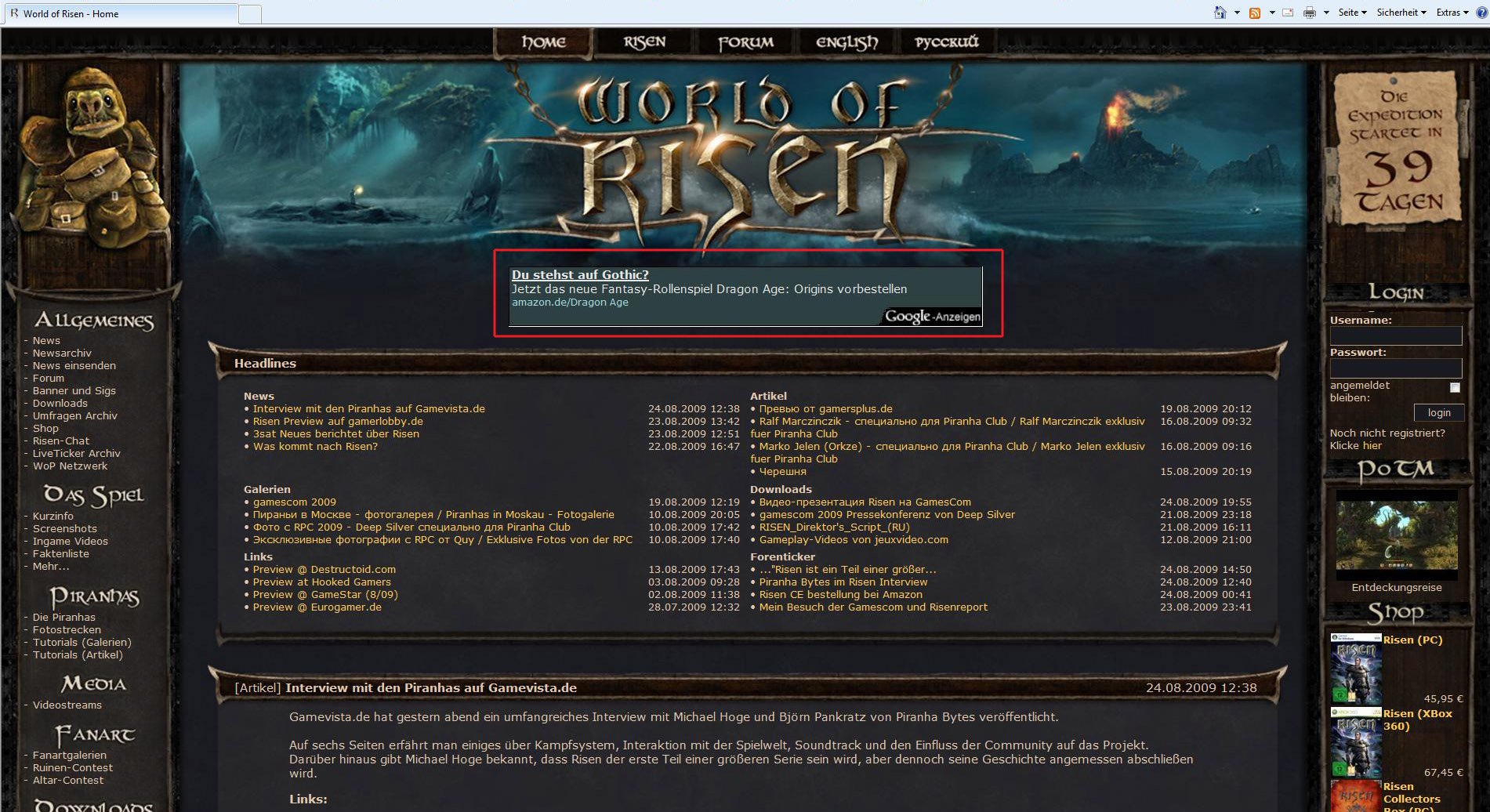Open 'Risen CE bestellung bei Amazon' thread
The width and height of the screenshot is (1490, 812).
841,595
